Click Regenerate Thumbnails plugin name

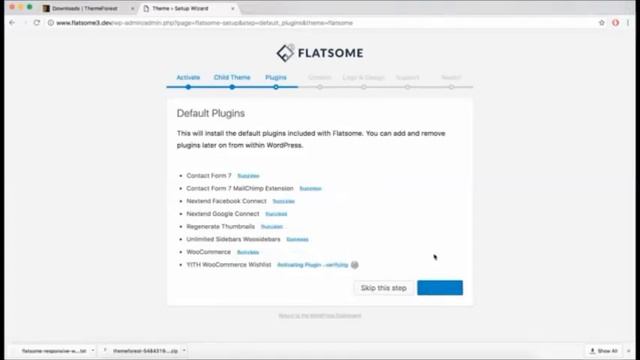[220, 226]
